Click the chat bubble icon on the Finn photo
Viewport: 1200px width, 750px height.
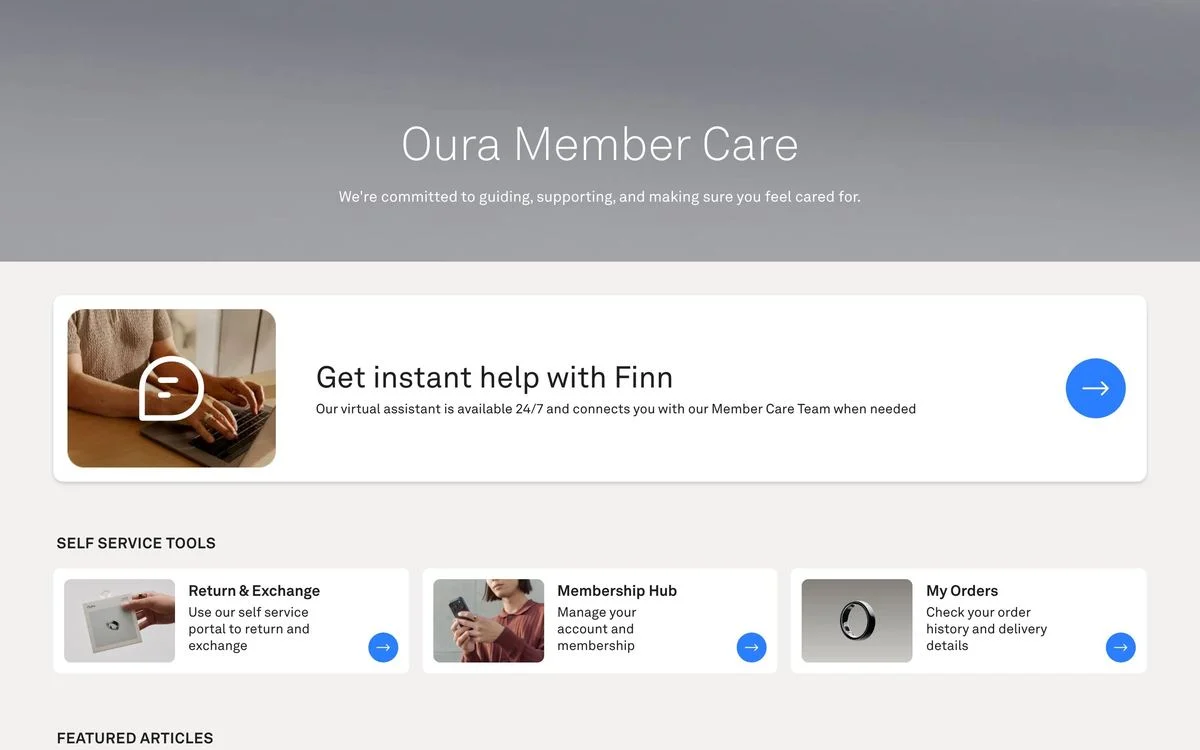click(171, 388)
